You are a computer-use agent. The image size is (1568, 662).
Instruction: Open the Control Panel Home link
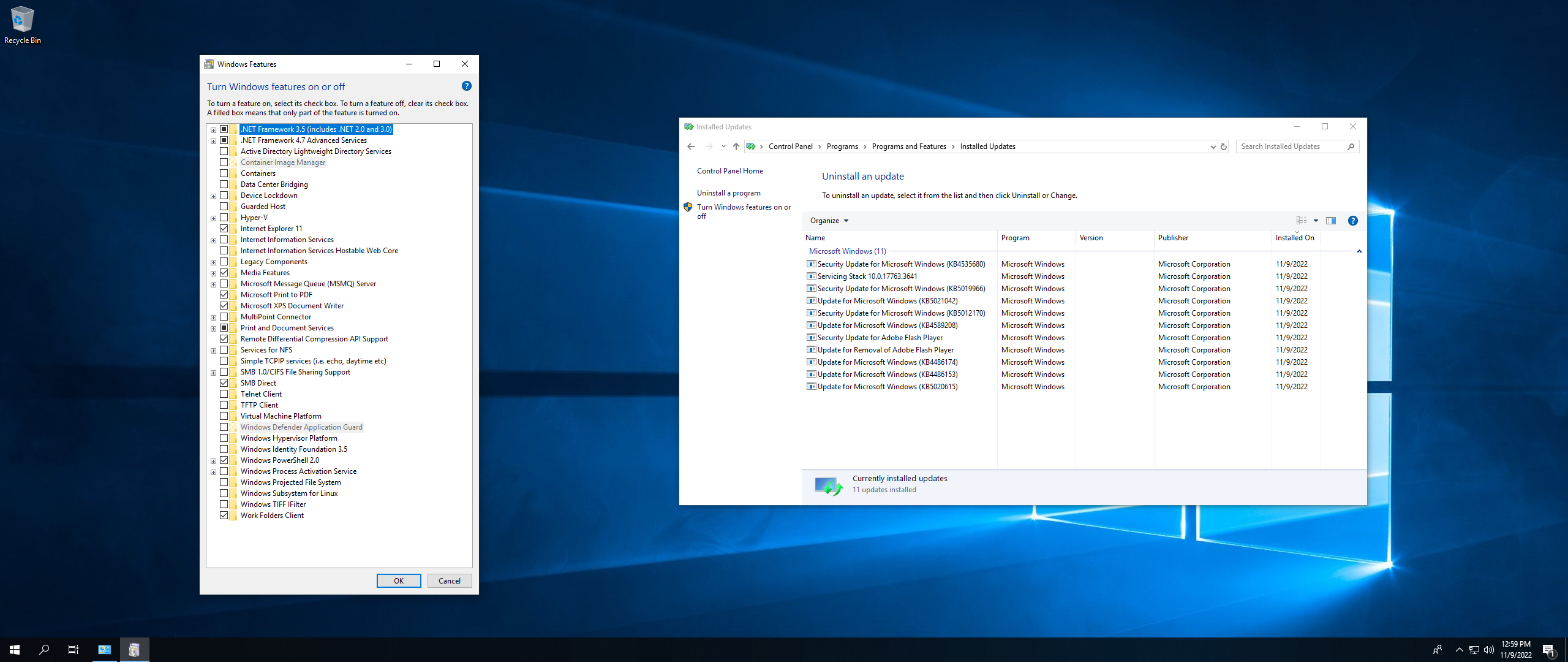(x=730, y=171)
